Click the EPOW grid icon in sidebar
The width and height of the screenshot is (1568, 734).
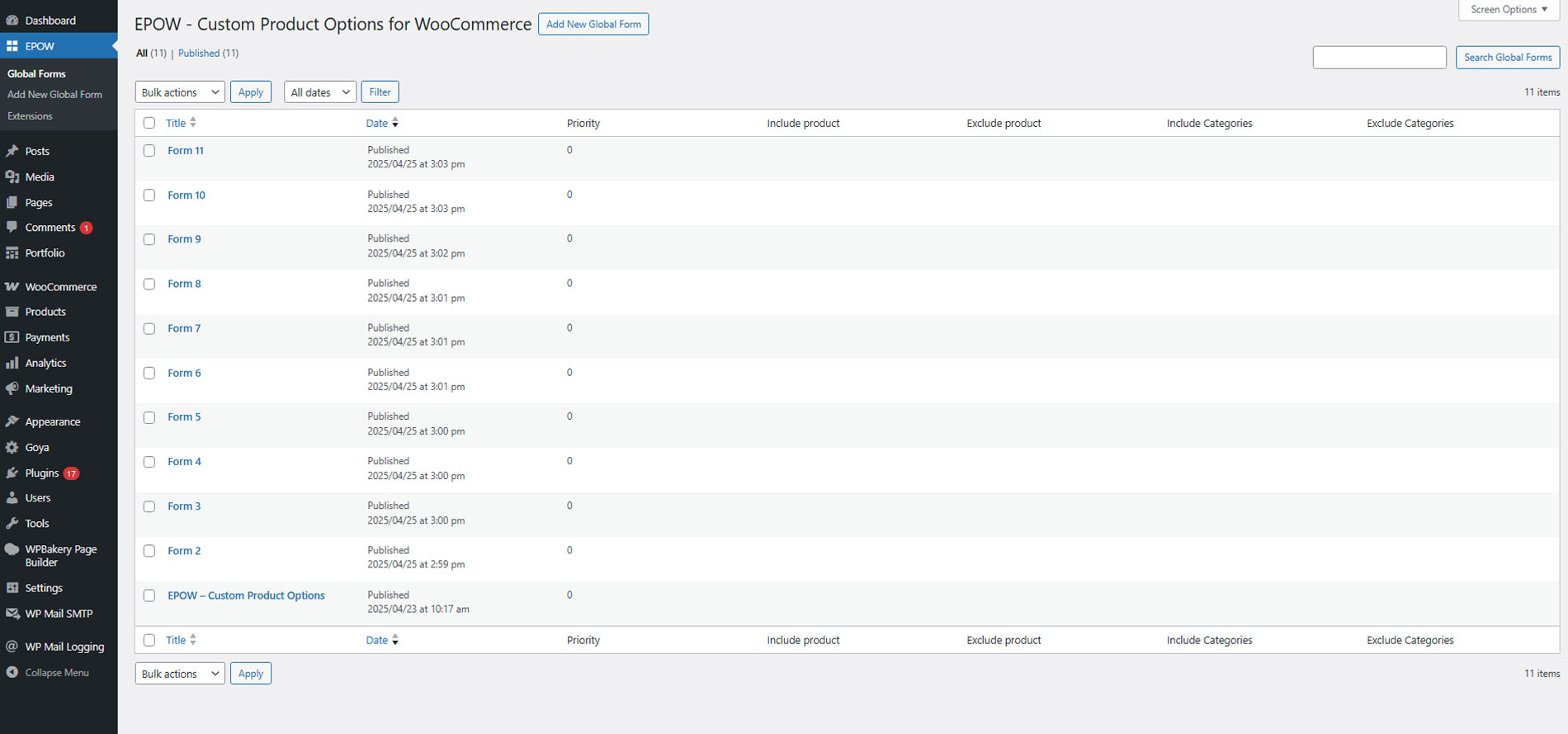point(12,46)
